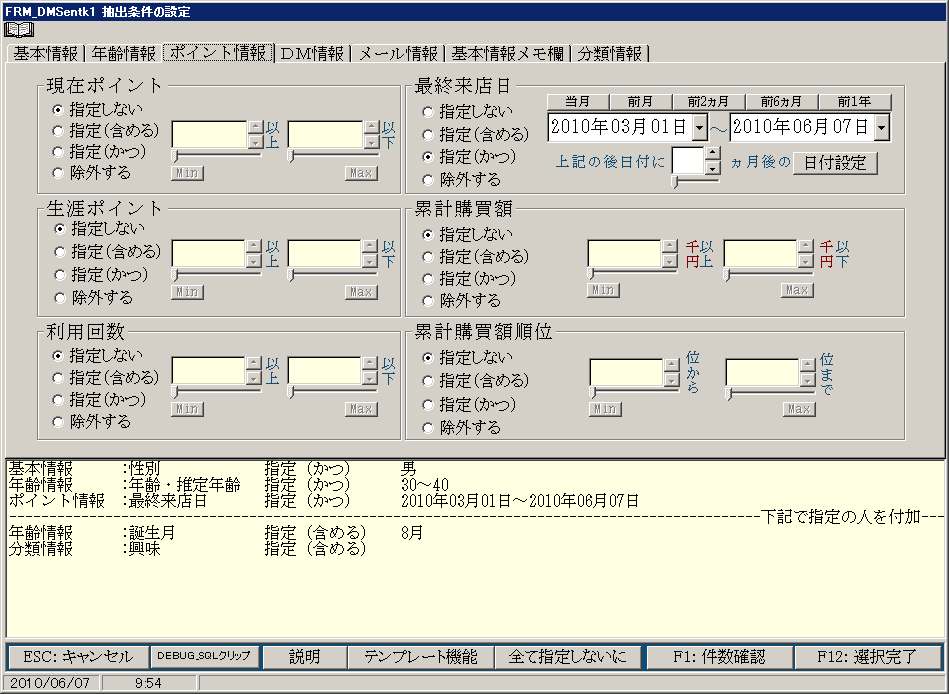Choose 指定(含める) under 累計購買額

point(428,257)
